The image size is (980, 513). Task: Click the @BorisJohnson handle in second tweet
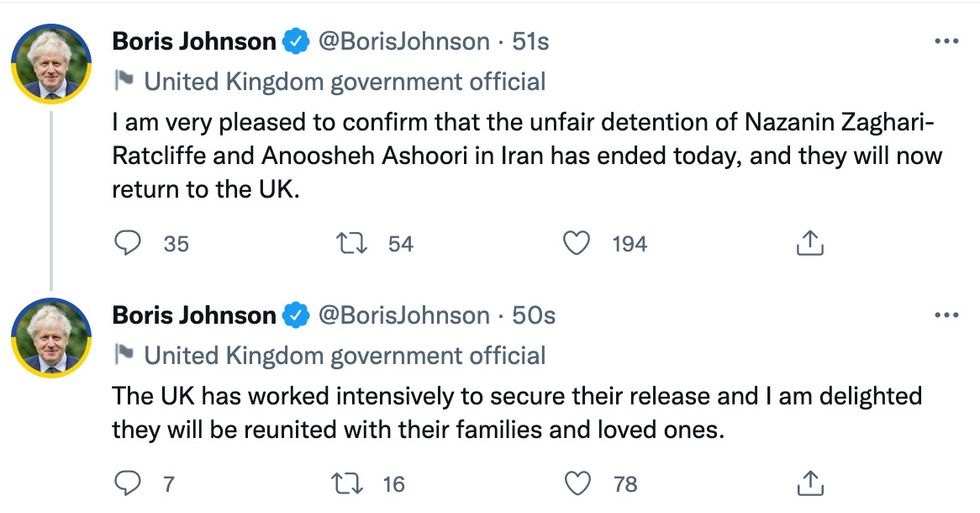point(403,315)
